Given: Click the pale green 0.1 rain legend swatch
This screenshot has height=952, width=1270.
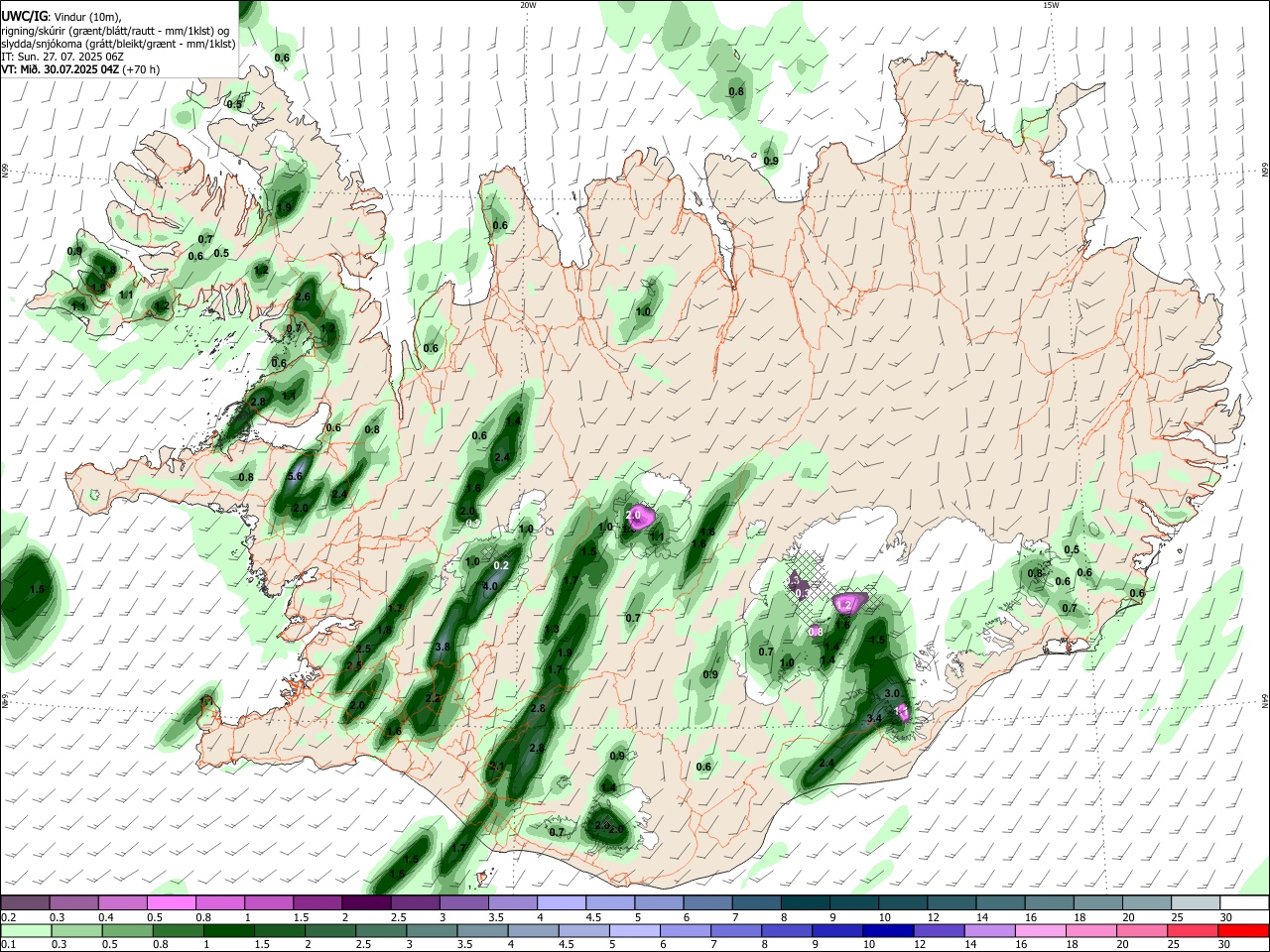Looking at the screenshot, I should 25,930.
